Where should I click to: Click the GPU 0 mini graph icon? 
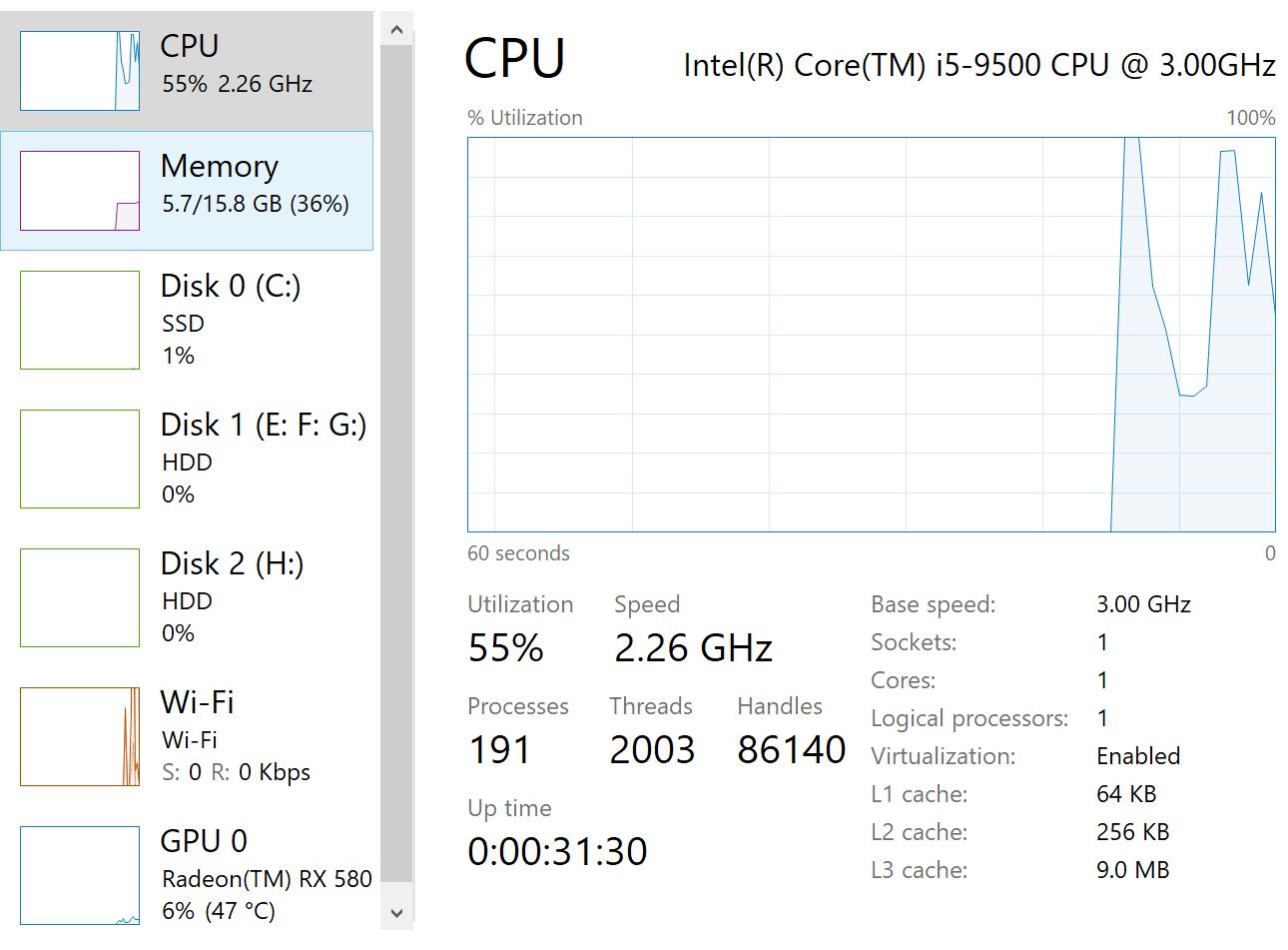click(x=80, y=875)
